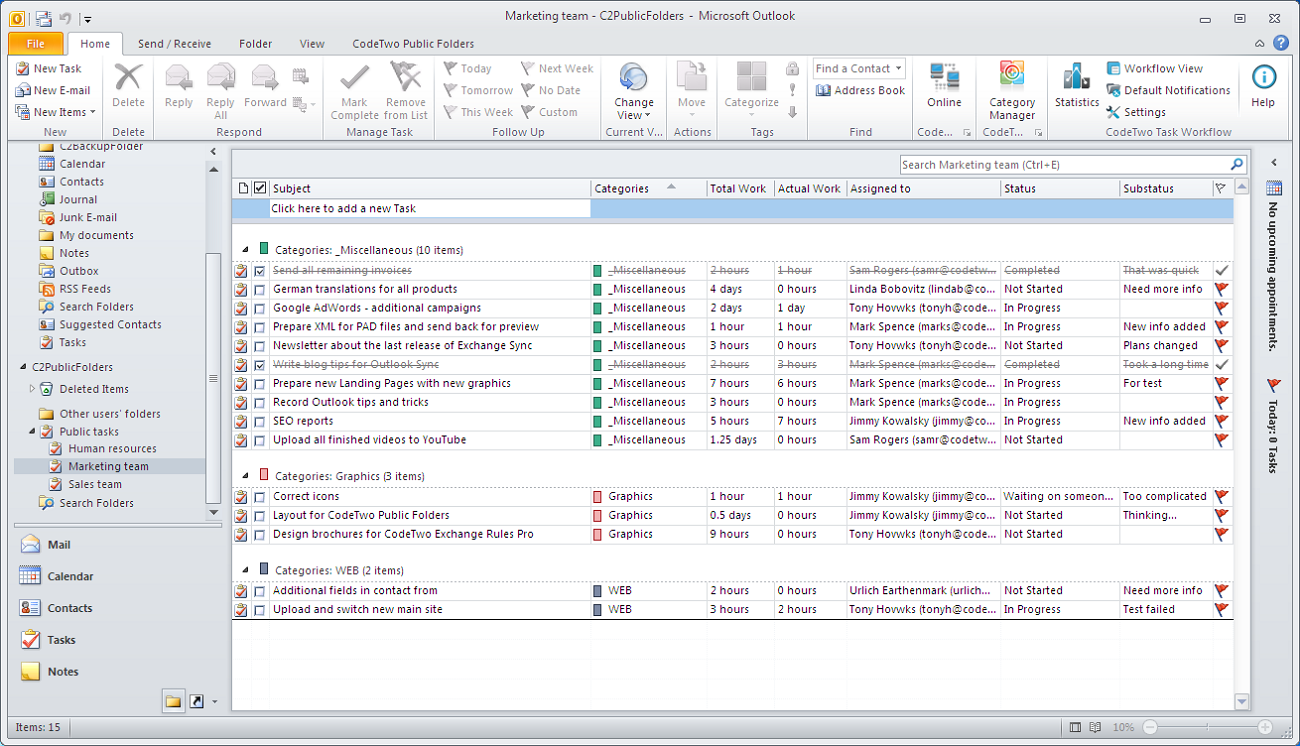
Task: Open the Category Manager
Action: [x=1012, y=90]
